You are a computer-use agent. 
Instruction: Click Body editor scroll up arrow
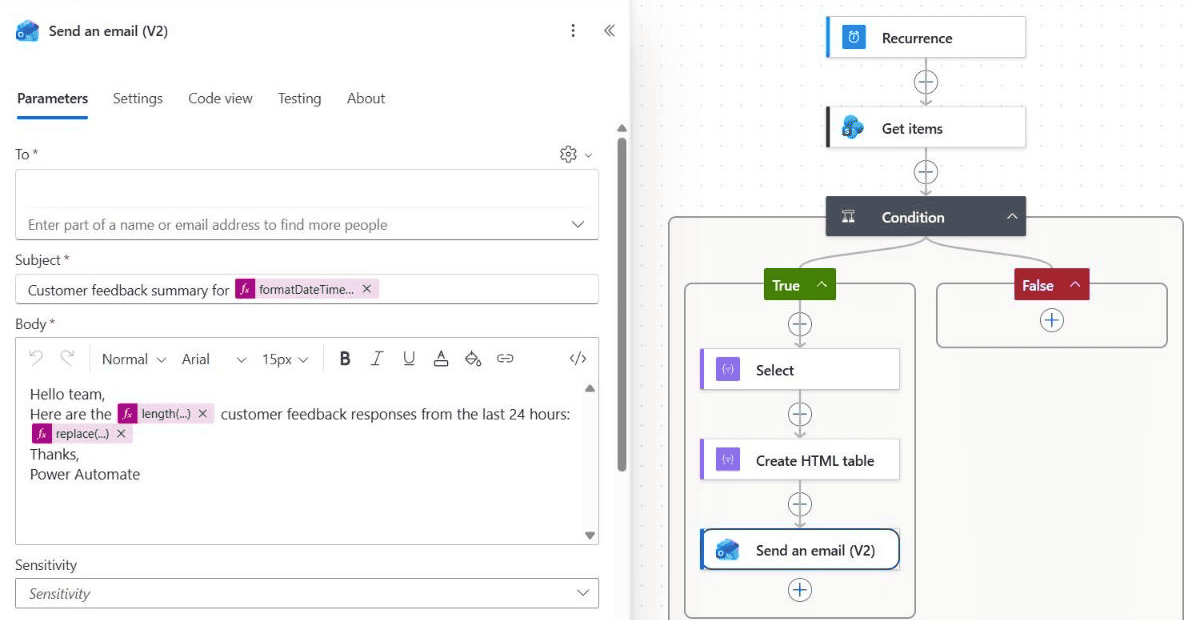590,389
